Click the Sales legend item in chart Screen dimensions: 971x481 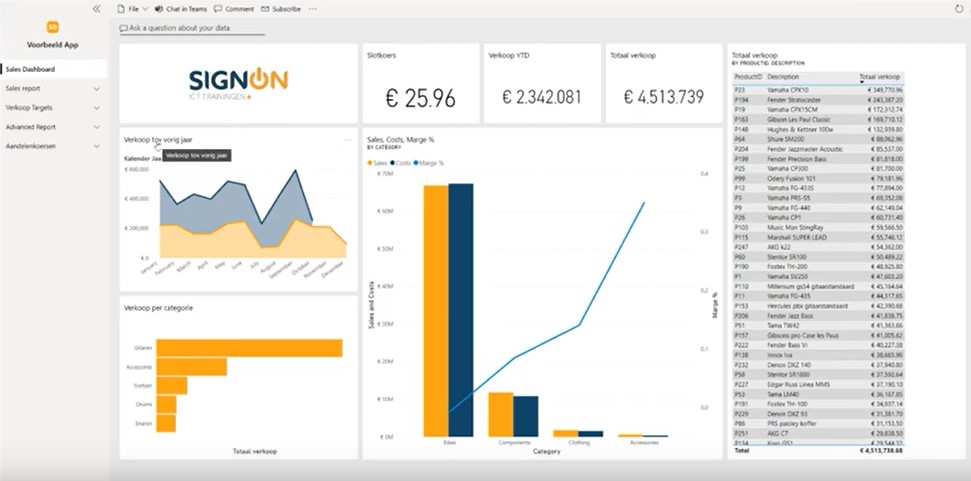click(380, 161)
